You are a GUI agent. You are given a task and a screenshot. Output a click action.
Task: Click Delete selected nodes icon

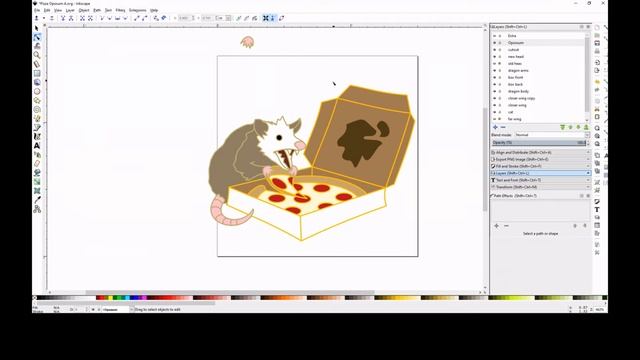(x=52, y=18)
